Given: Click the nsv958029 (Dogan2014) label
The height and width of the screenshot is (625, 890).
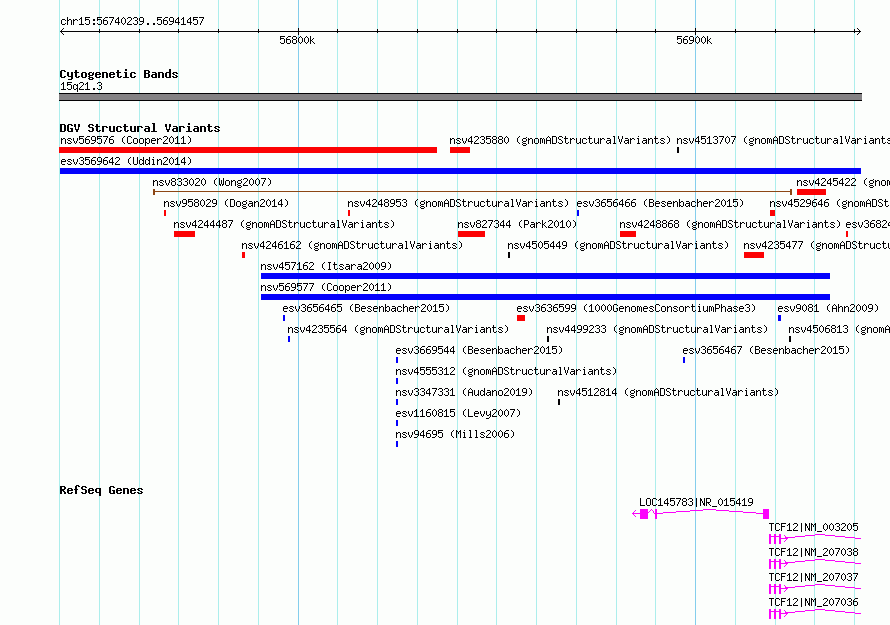Looking at the screenshot, I should [x=226, y=203].
